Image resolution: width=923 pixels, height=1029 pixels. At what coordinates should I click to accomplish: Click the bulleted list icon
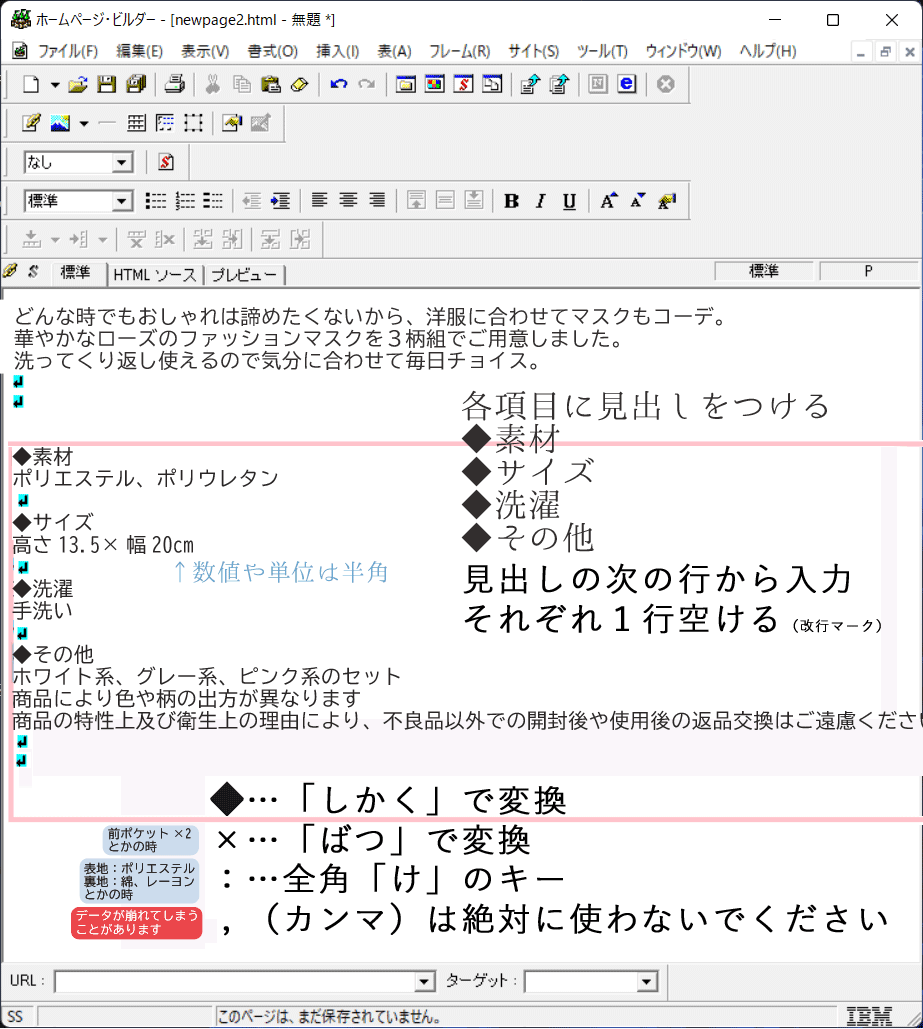click(156, 201)
